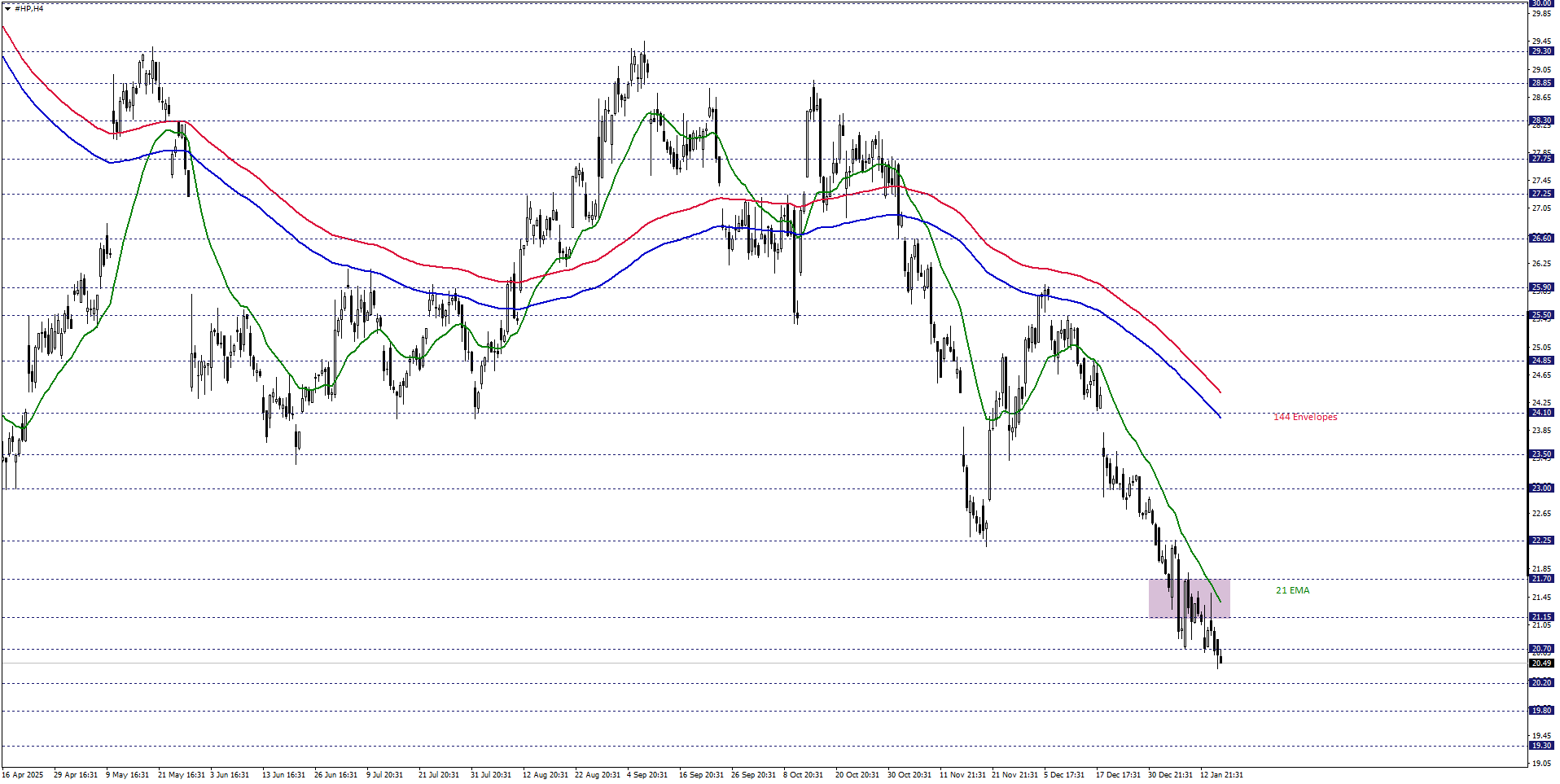Screen dimensions: 1560x784
Task: Click the 16 Apr 2025 date label
Action: [x=23, y=775]
